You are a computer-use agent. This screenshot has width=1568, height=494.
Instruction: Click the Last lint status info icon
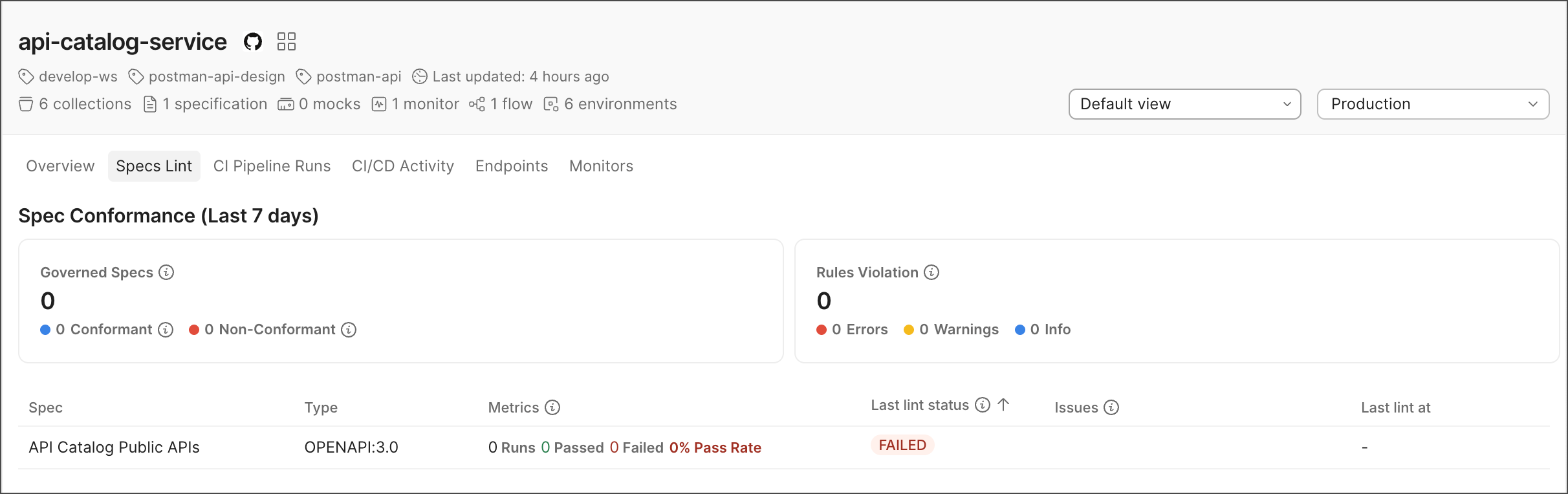983,405
